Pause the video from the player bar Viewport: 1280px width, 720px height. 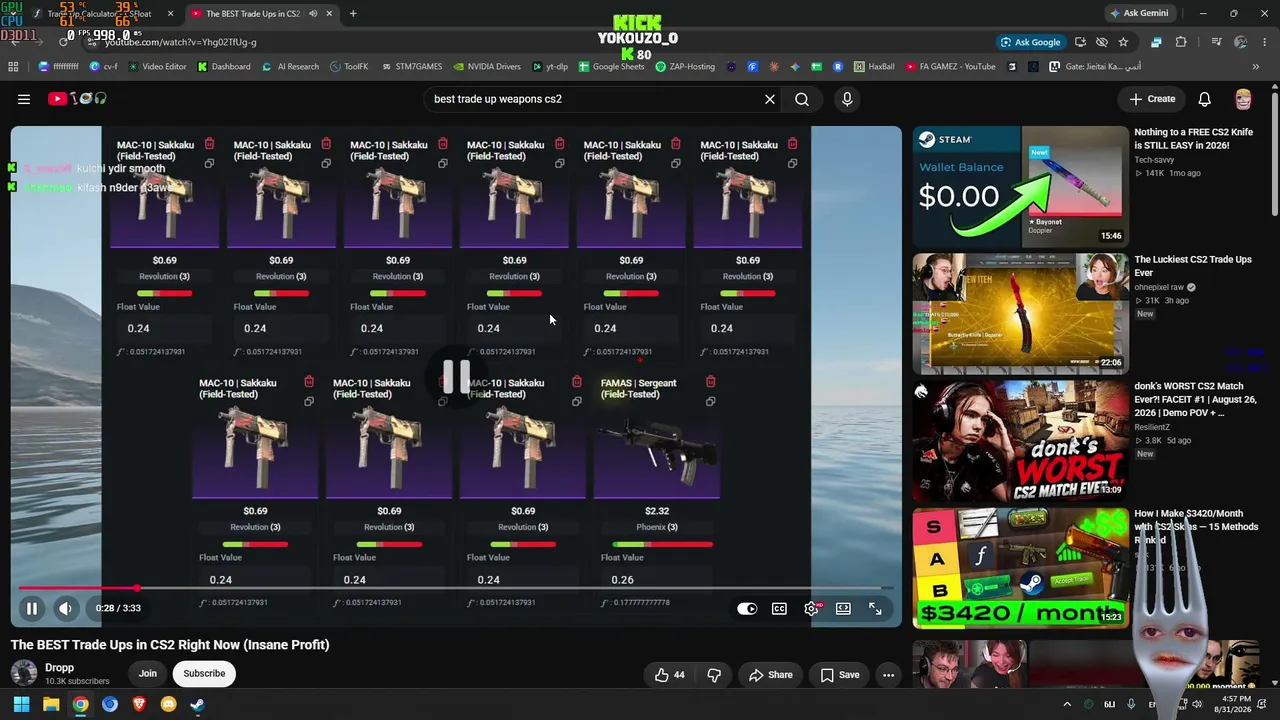[32, 608]
